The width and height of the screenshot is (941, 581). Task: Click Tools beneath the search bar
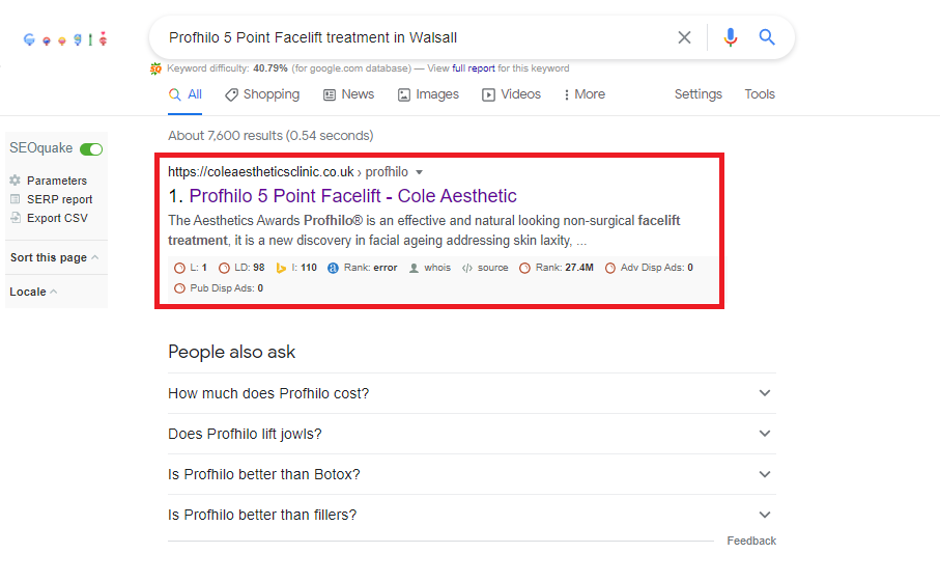tap(759, 94)
